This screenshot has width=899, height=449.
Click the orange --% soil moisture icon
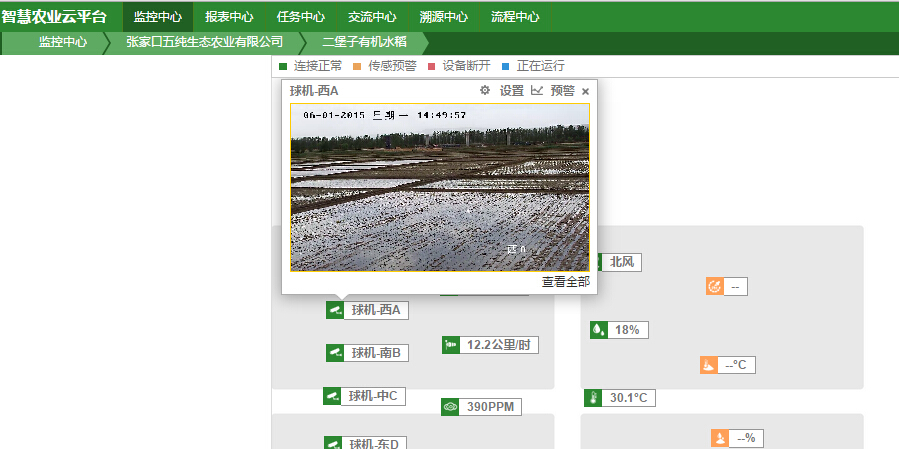click(x=720, y=438)
